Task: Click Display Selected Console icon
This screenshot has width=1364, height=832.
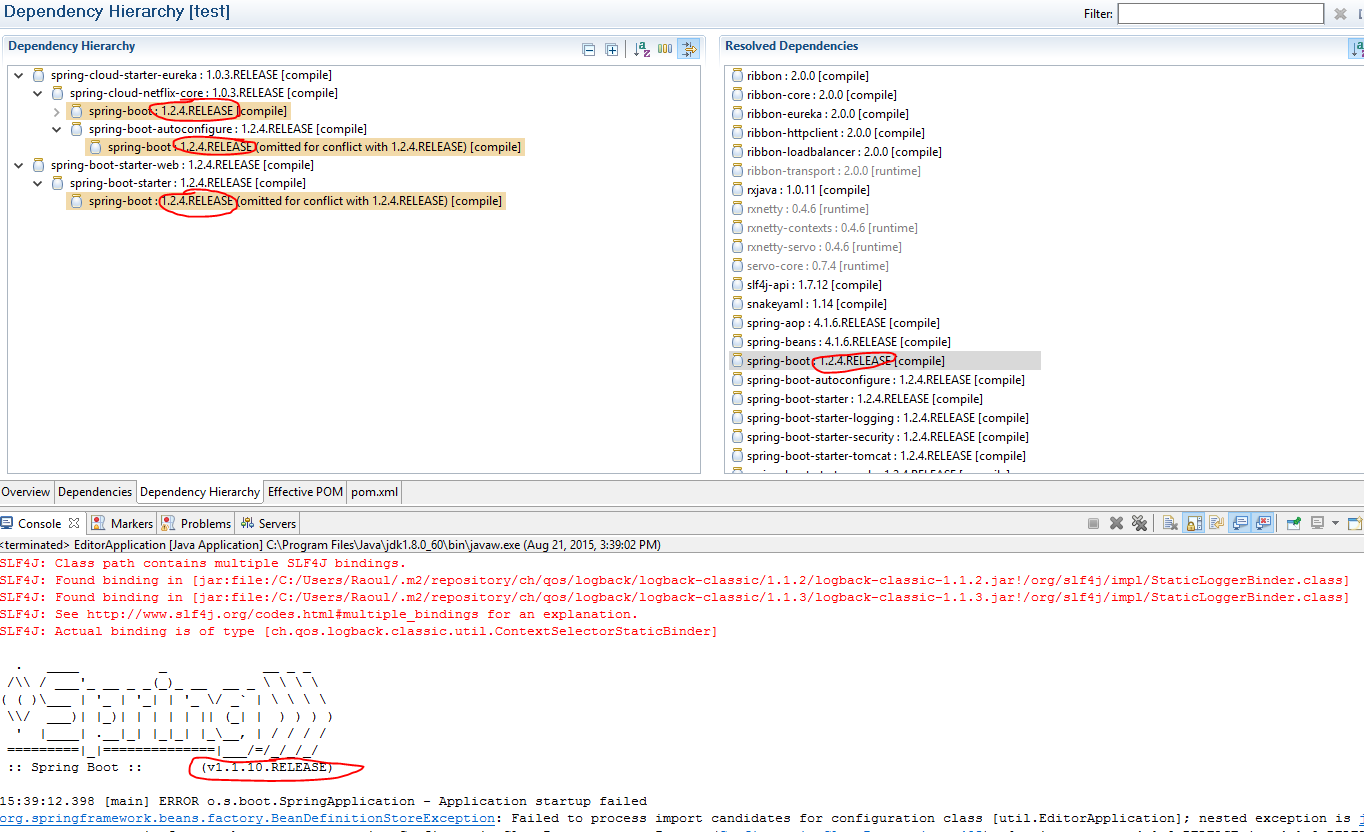Action: pos(1317,523)
